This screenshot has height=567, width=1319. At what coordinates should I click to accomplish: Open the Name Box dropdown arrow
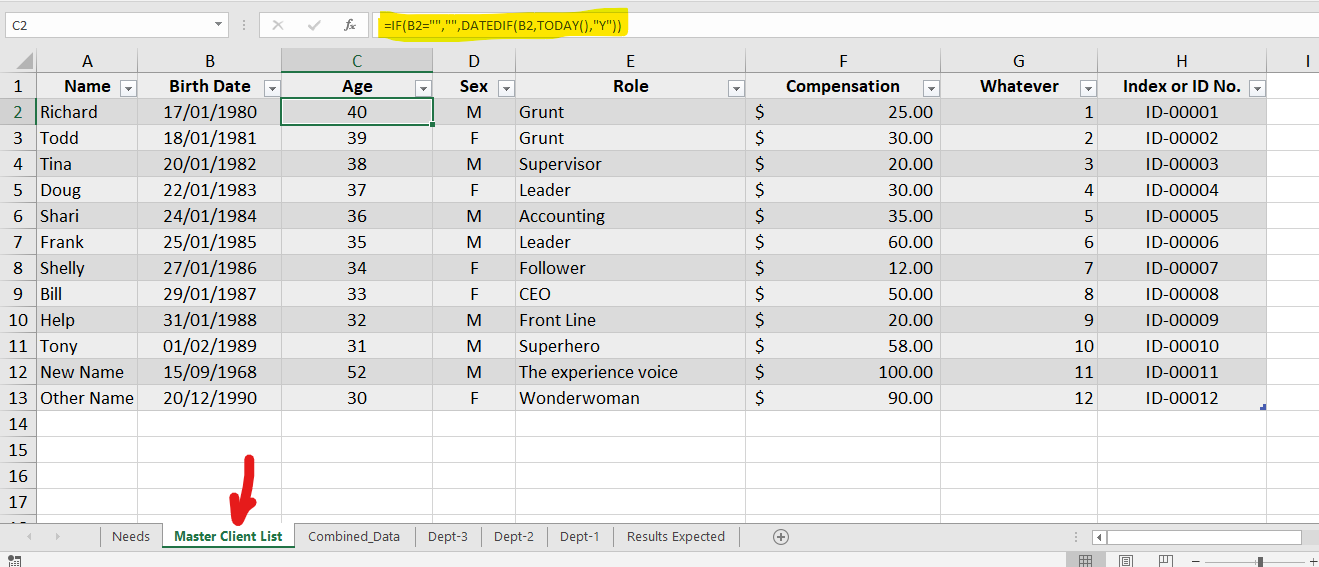tap(220, 25)
